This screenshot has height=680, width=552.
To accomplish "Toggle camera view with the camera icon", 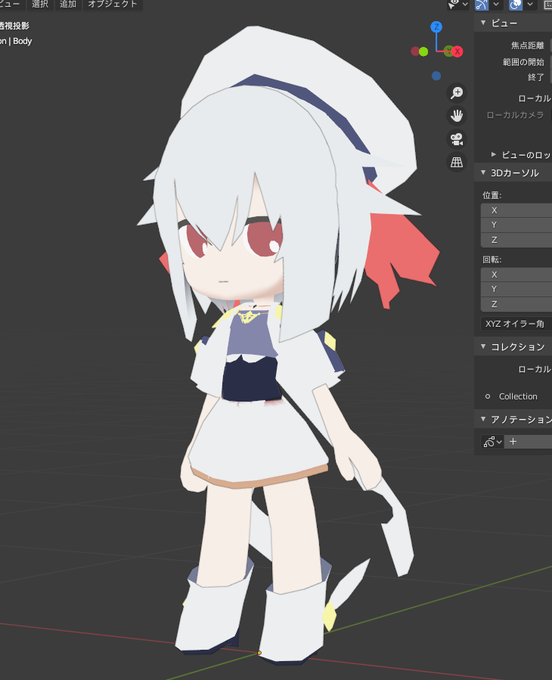I will [457, 139].
